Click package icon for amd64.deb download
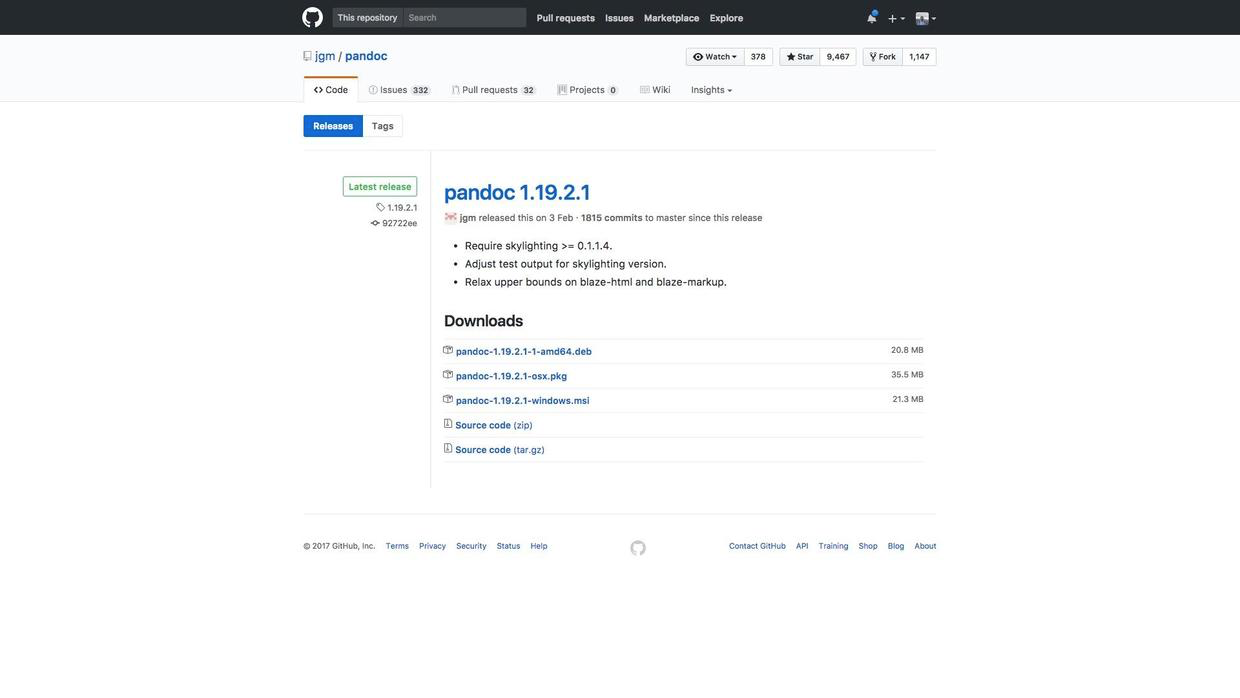The height and width of the screenshot is (698, 1240). [448, 350]
